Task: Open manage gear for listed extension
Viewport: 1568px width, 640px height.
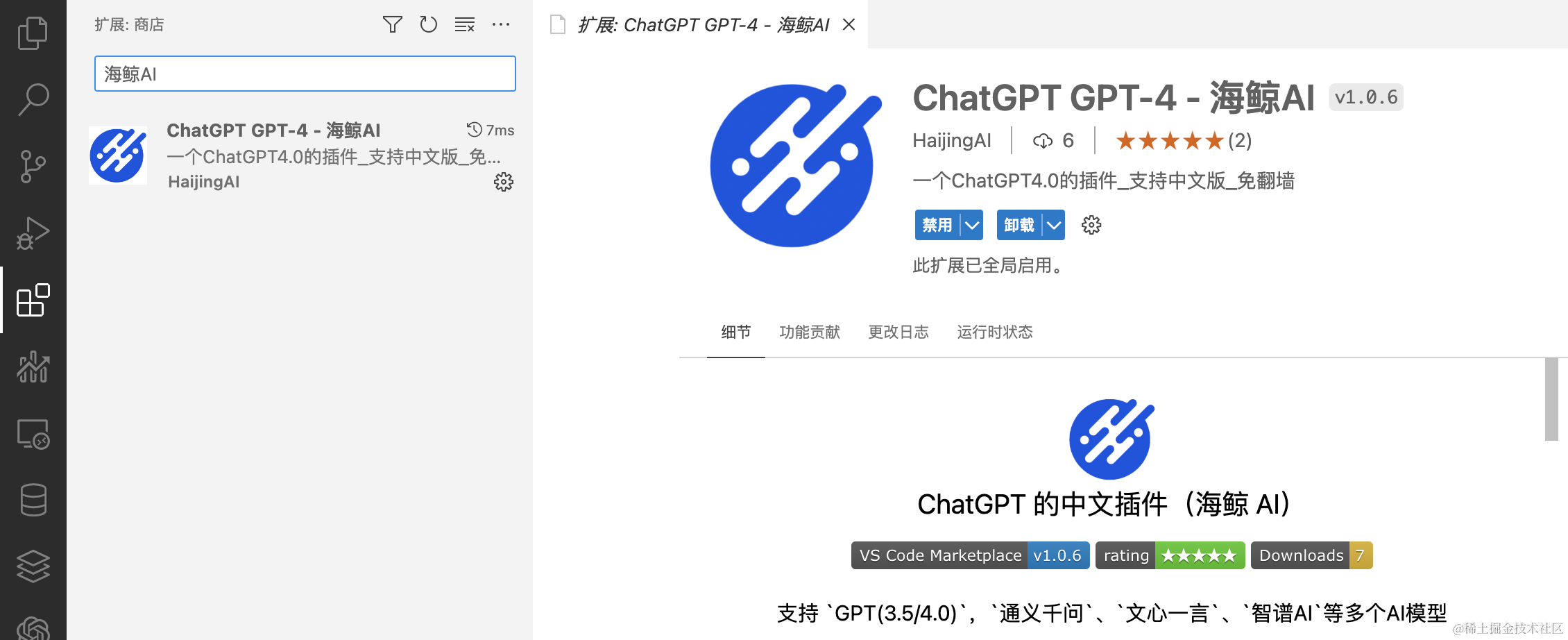Action: click(x=504, y=182)
